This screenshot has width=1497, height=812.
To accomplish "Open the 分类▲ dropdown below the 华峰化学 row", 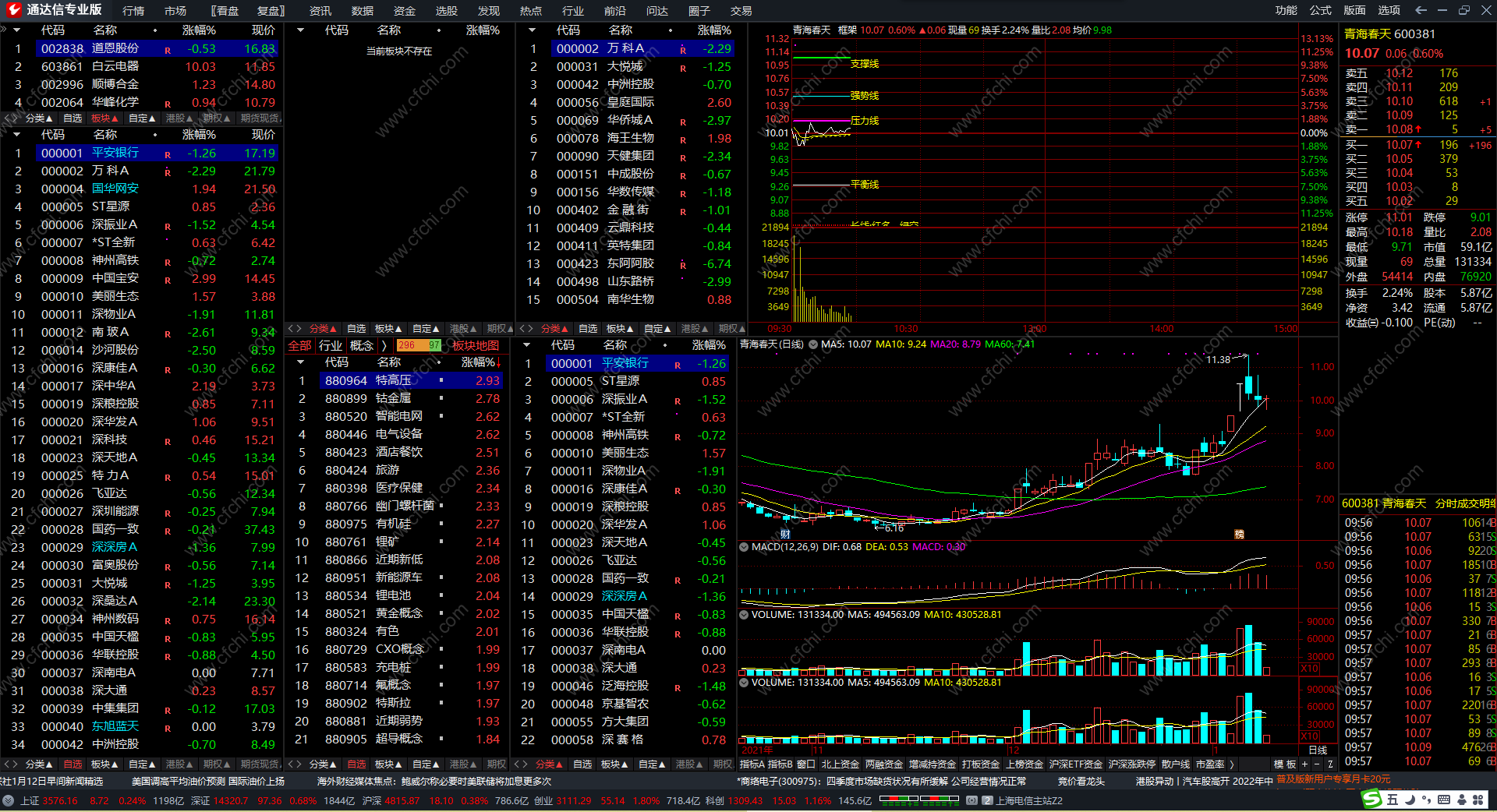I will [39, 118].
